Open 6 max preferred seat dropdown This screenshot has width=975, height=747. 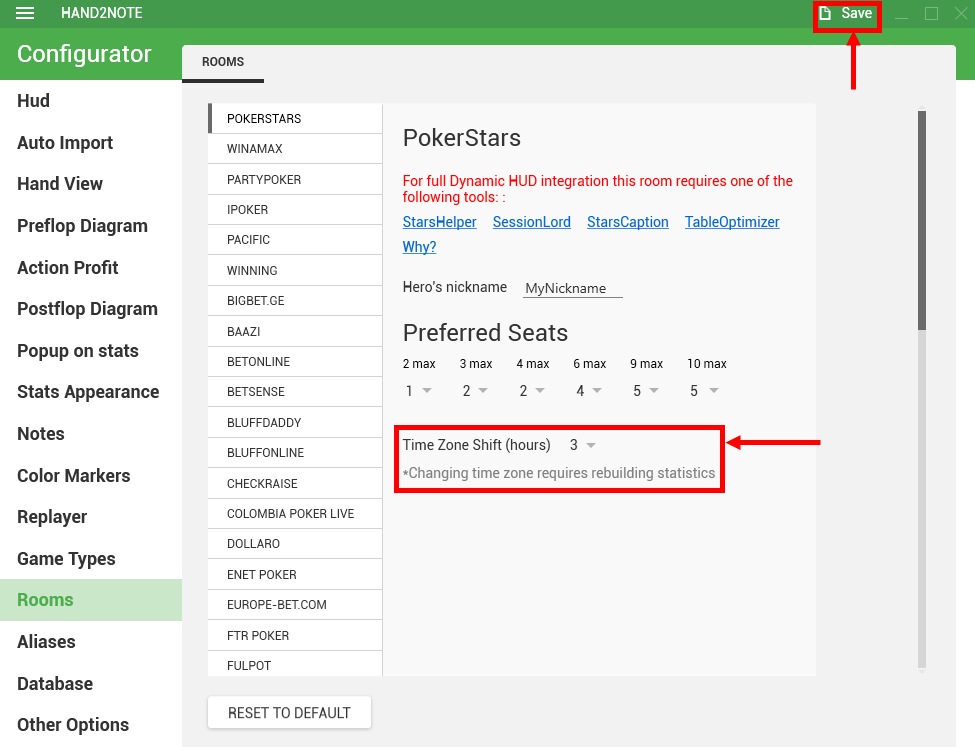tap(589, 391)
